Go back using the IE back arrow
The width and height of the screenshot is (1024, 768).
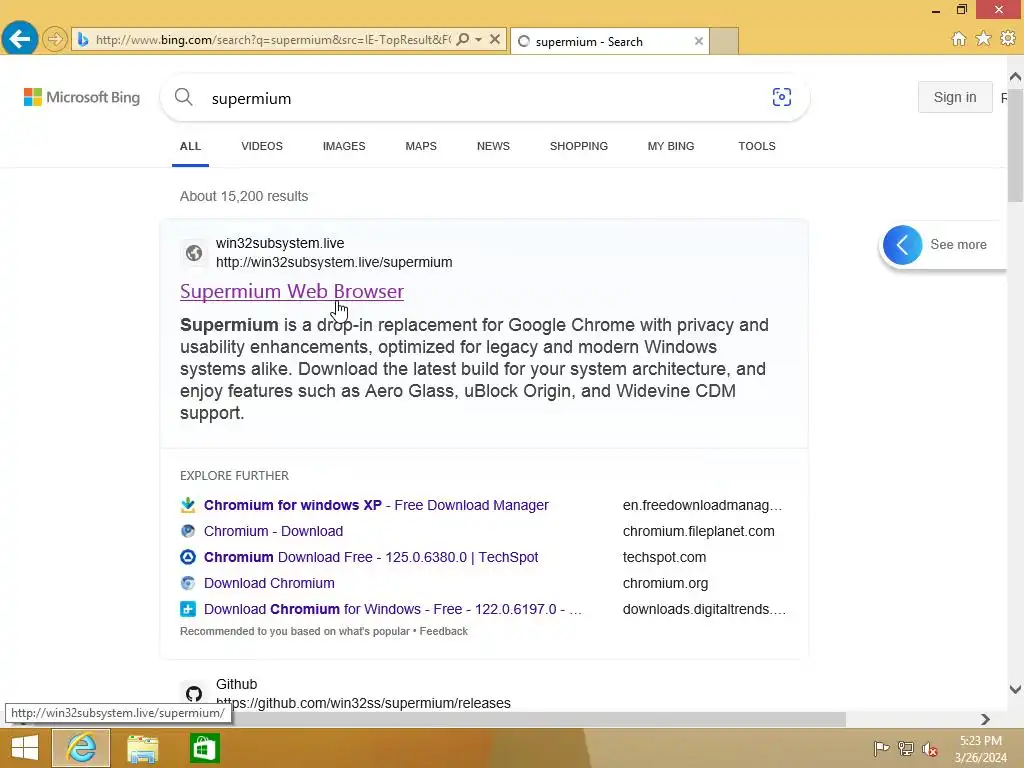[20, 39]
